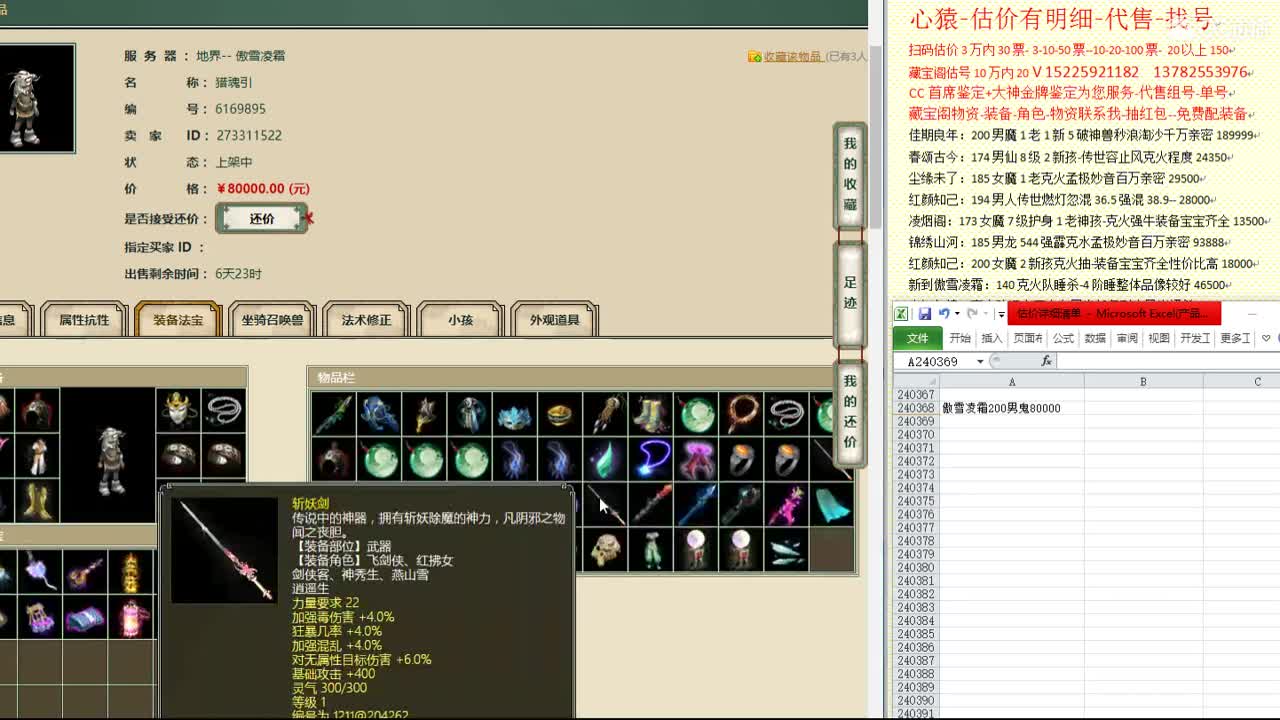Select the red-tipped staff in inventory
Image resolution: width=1280 pixels, height=720 pixels.
651,505
